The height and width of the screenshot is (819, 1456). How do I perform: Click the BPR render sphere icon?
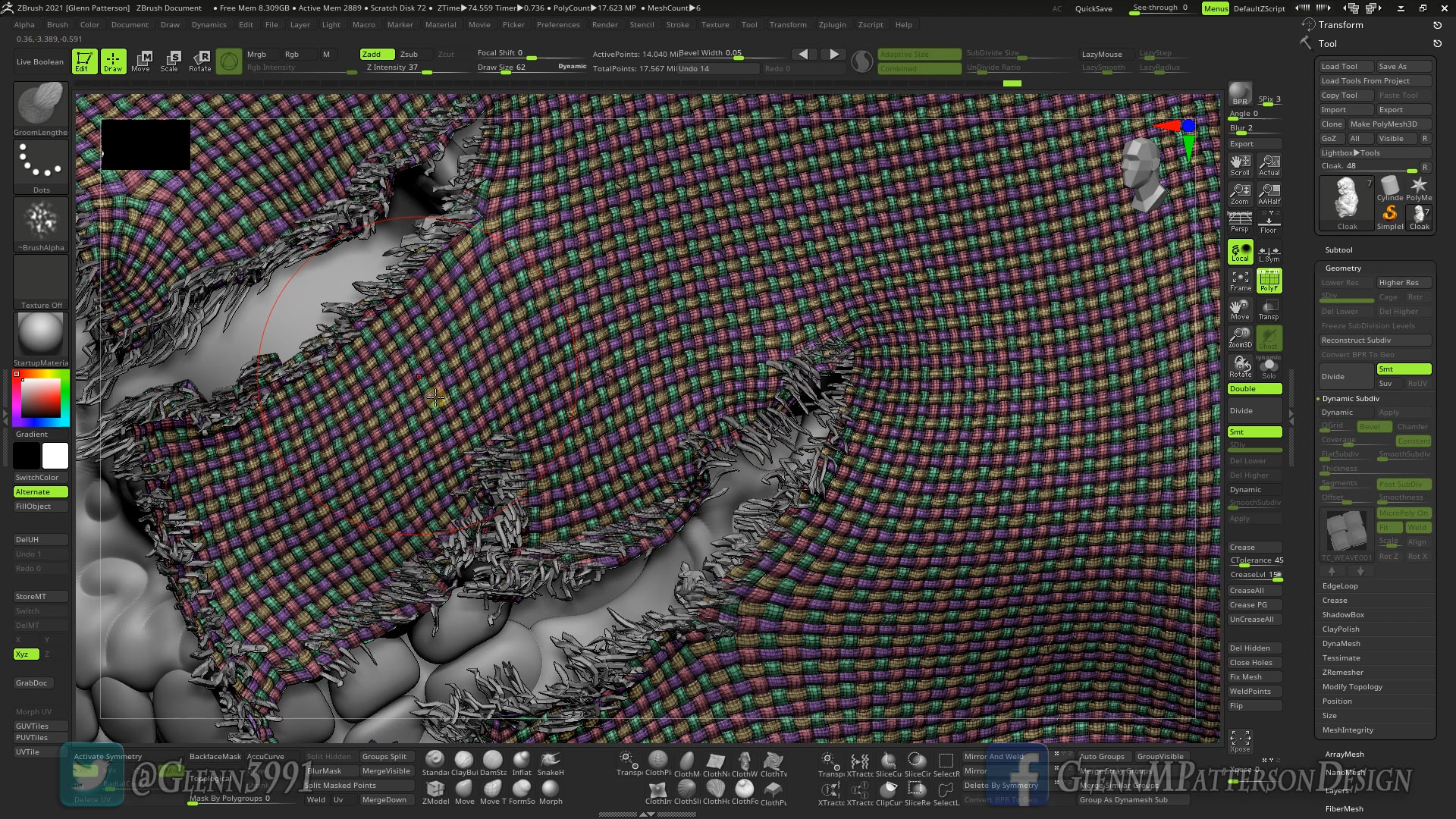point(1240,93)
